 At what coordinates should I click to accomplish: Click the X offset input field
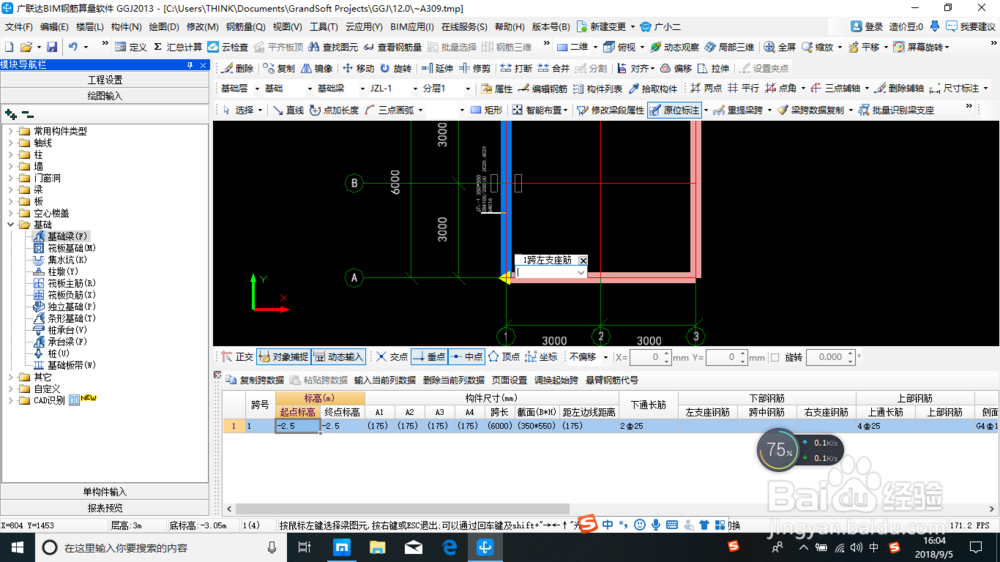pos(647,357)
